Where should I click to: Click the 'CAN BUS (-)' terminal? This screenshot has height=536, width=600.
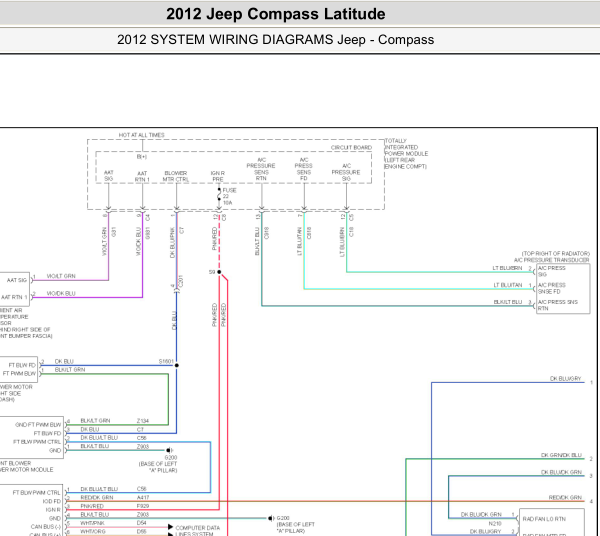46,527
